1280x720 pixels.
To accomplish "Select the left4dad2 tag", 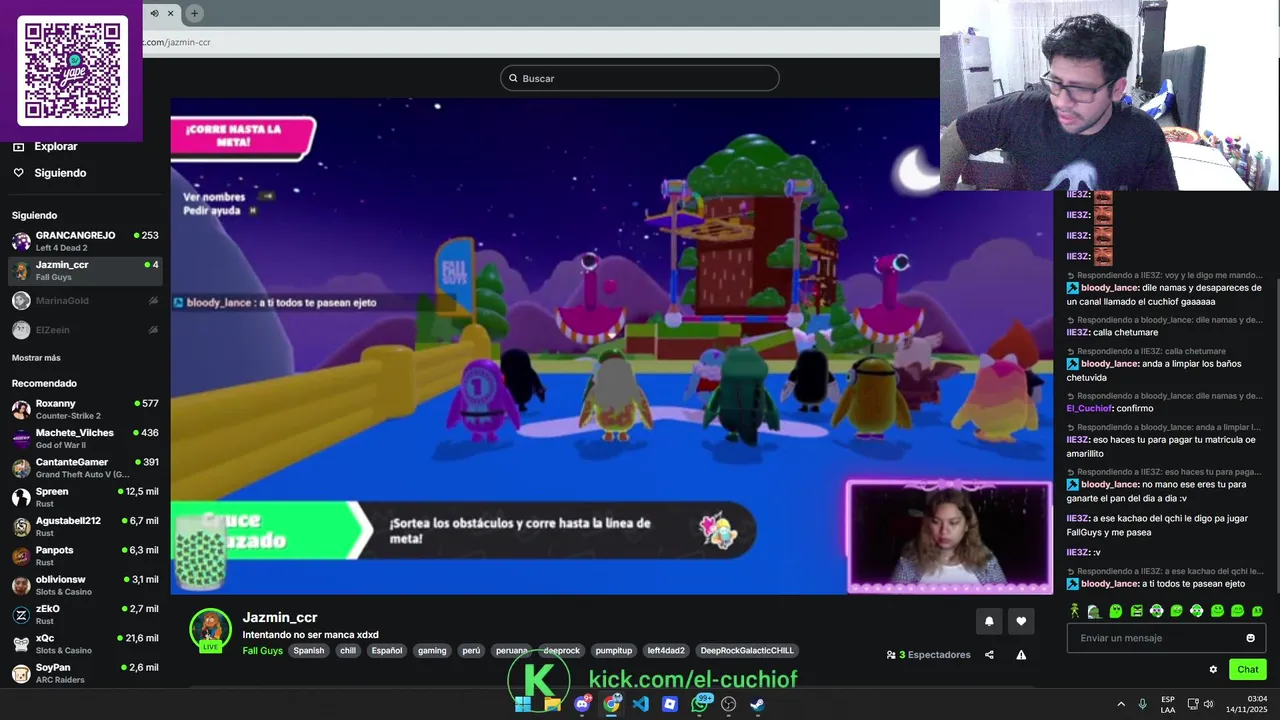I will (666, 650).
